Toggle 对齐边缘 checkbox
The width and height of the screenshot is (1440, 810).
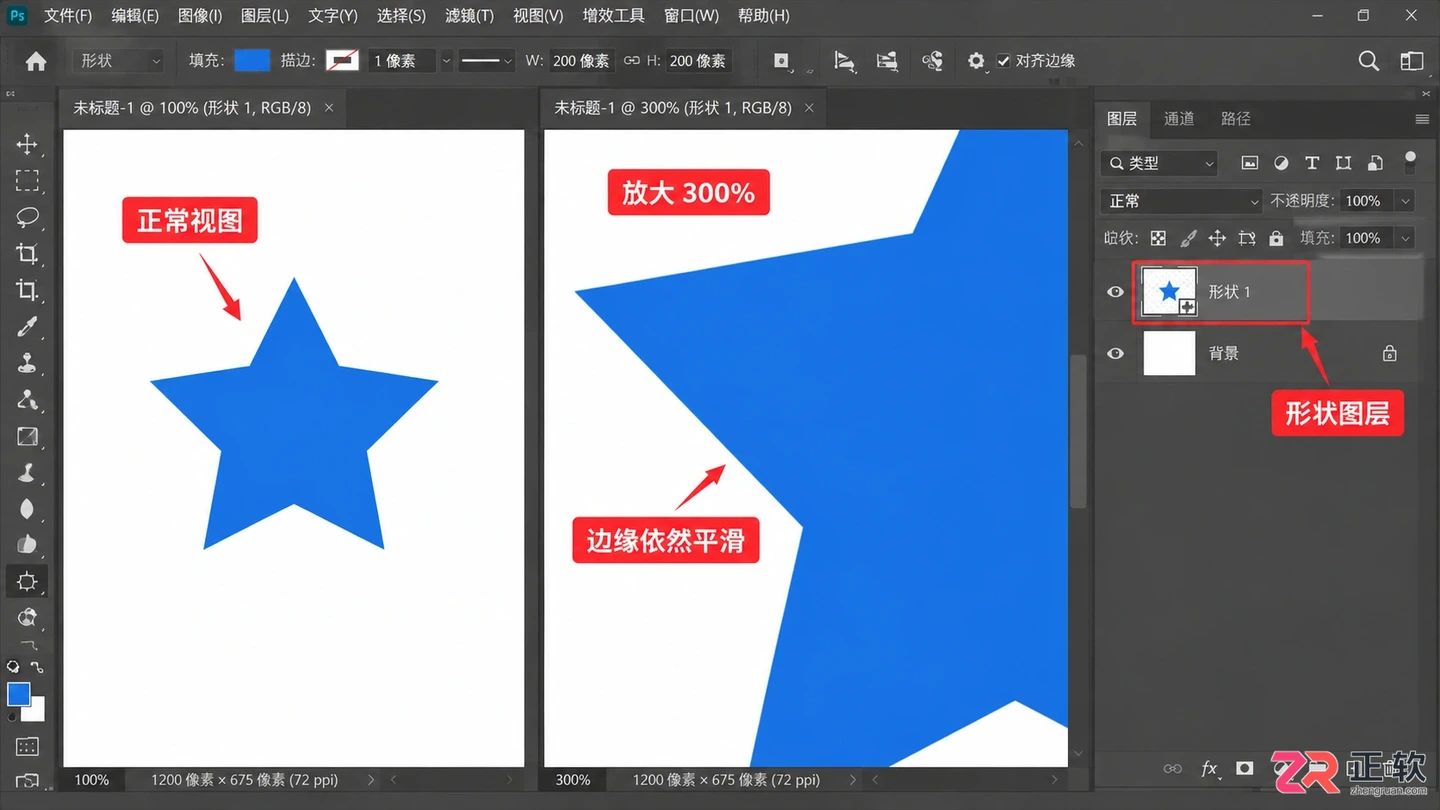(x=1004, y=61)
